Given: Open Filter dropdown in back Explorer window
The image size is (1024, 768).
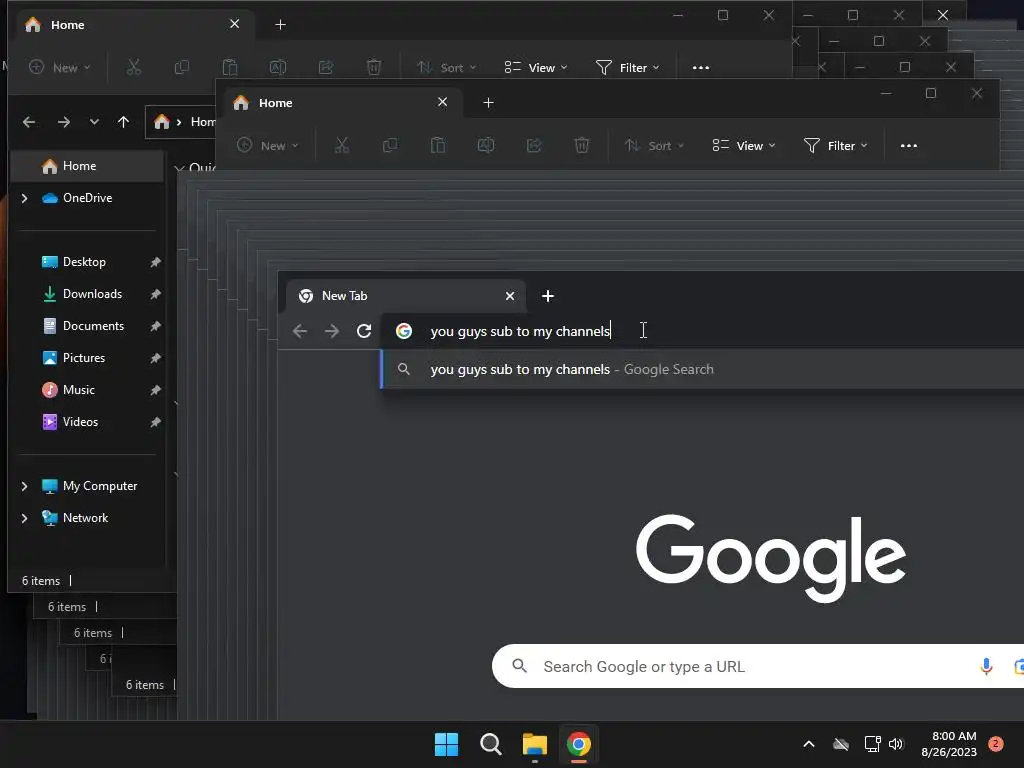Looking at the screenshot, I should 628,67.
